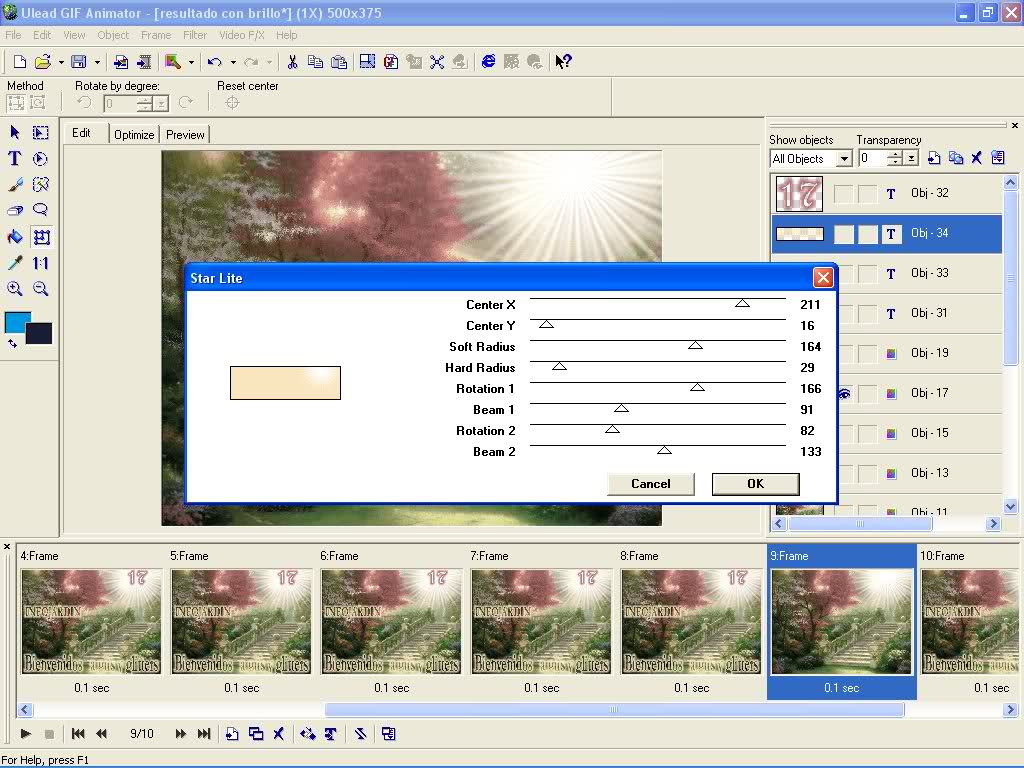Select the Pick arrow tool
1024x768 pixels.
14,133
